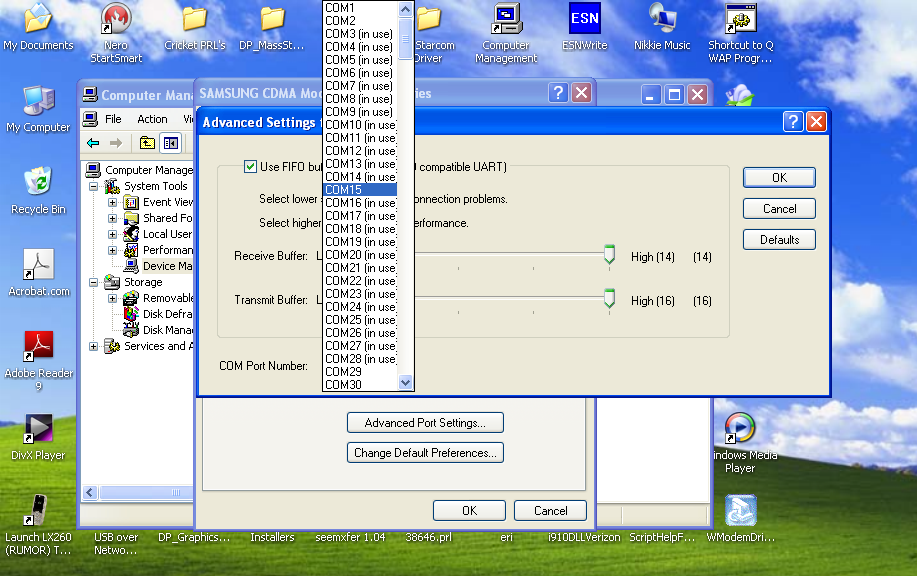Open WModemDri desktop icon
The image size is (917, 576).
pyautogui.click(x=740, y=519)
